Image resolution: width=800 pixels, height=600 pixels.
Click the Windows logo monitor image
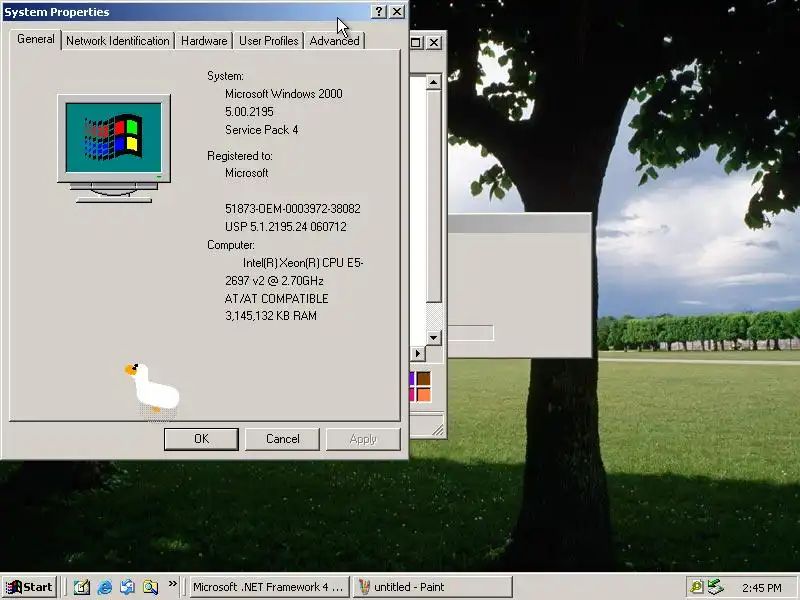tap(114, 148)
